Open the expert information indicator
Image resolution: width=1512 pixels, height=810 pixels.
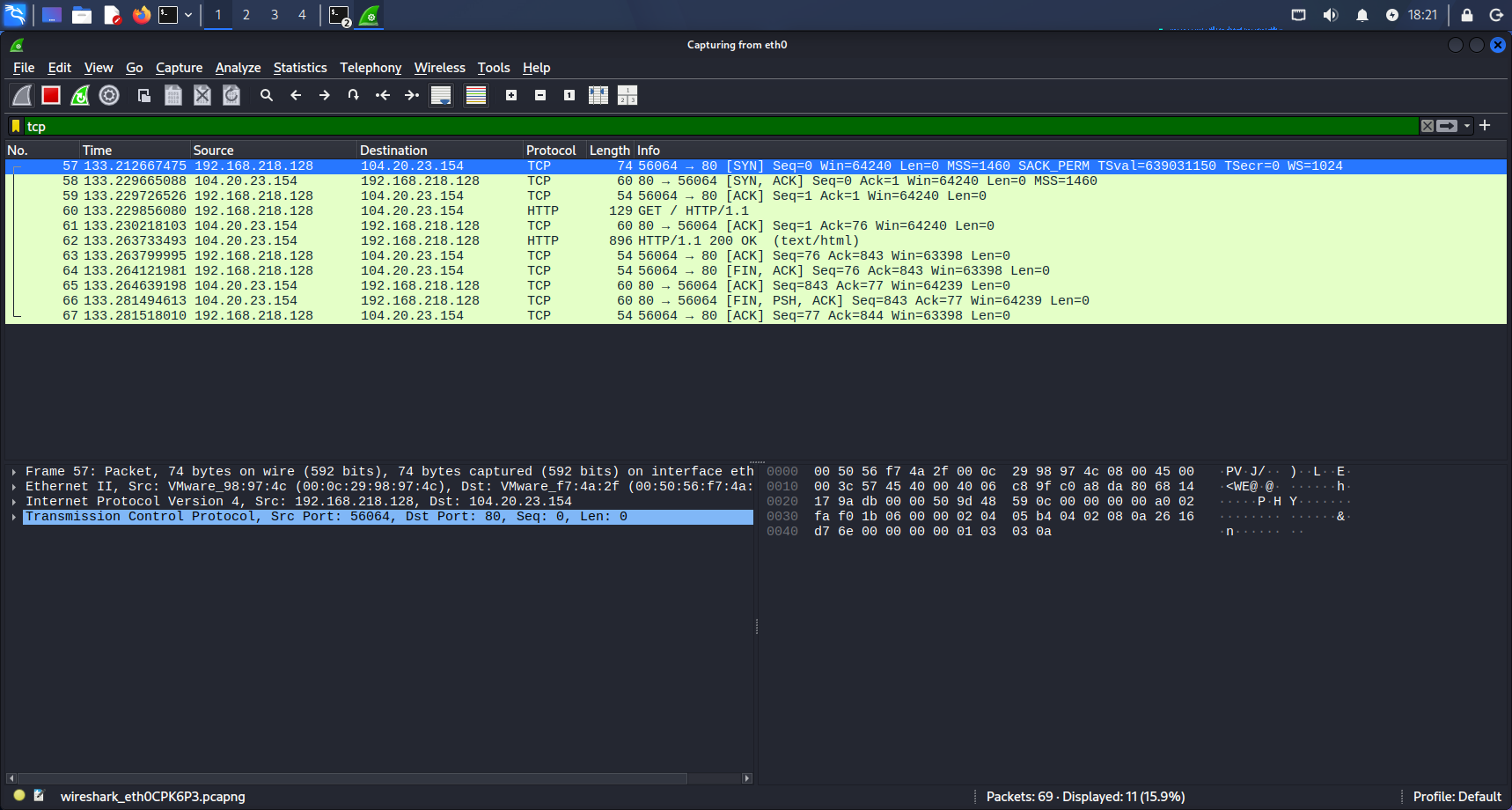click(19, 796)
